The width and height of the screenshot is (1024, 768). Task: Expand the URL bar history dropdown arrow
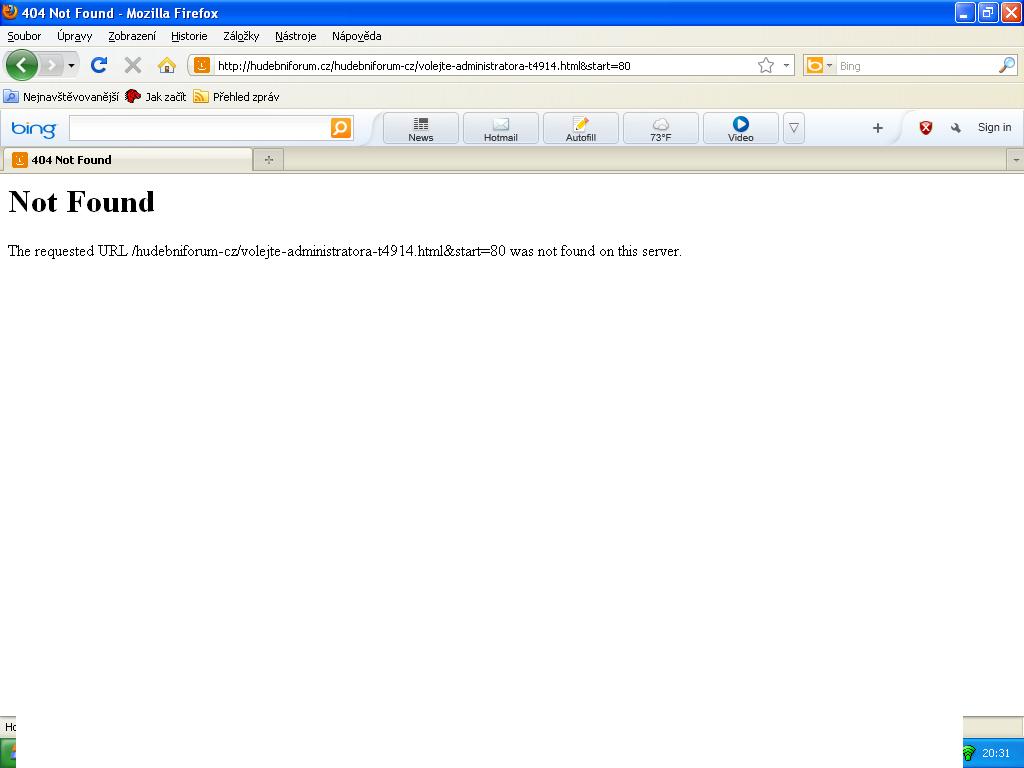tap(786, 66)
